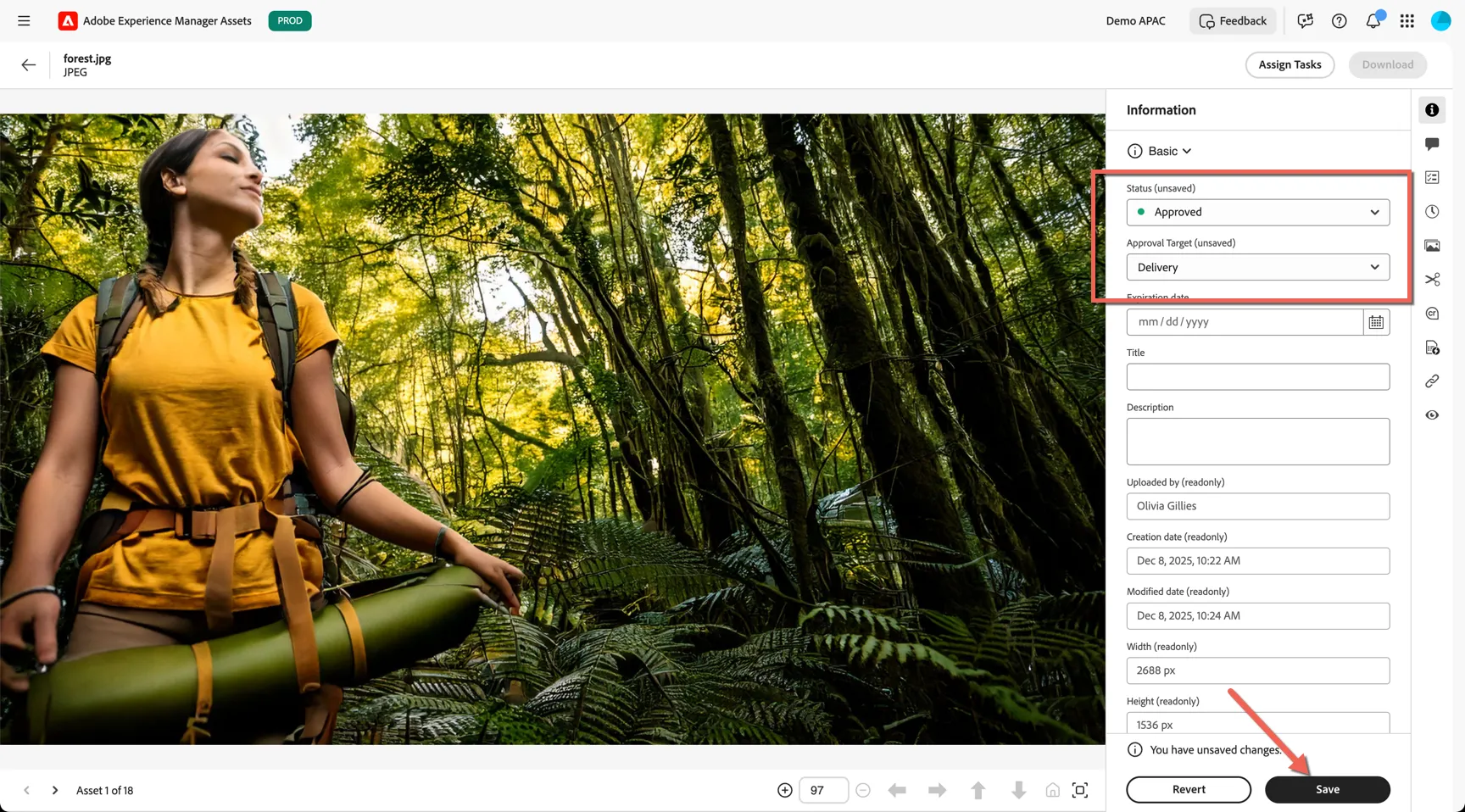Image resolution: width=1465 pixels, height=812 pixels.
Task: Open the renditions image icon
Action: point(1432,246)
